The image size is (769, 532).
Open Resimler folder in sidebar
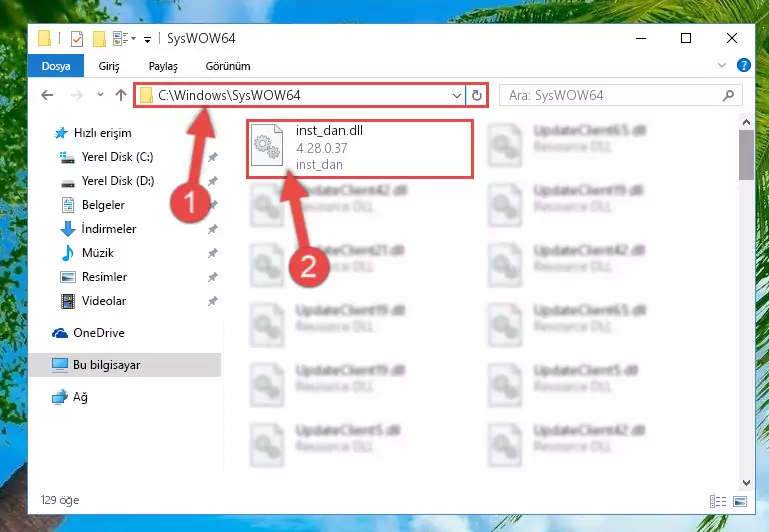click(x=93, y=277)
